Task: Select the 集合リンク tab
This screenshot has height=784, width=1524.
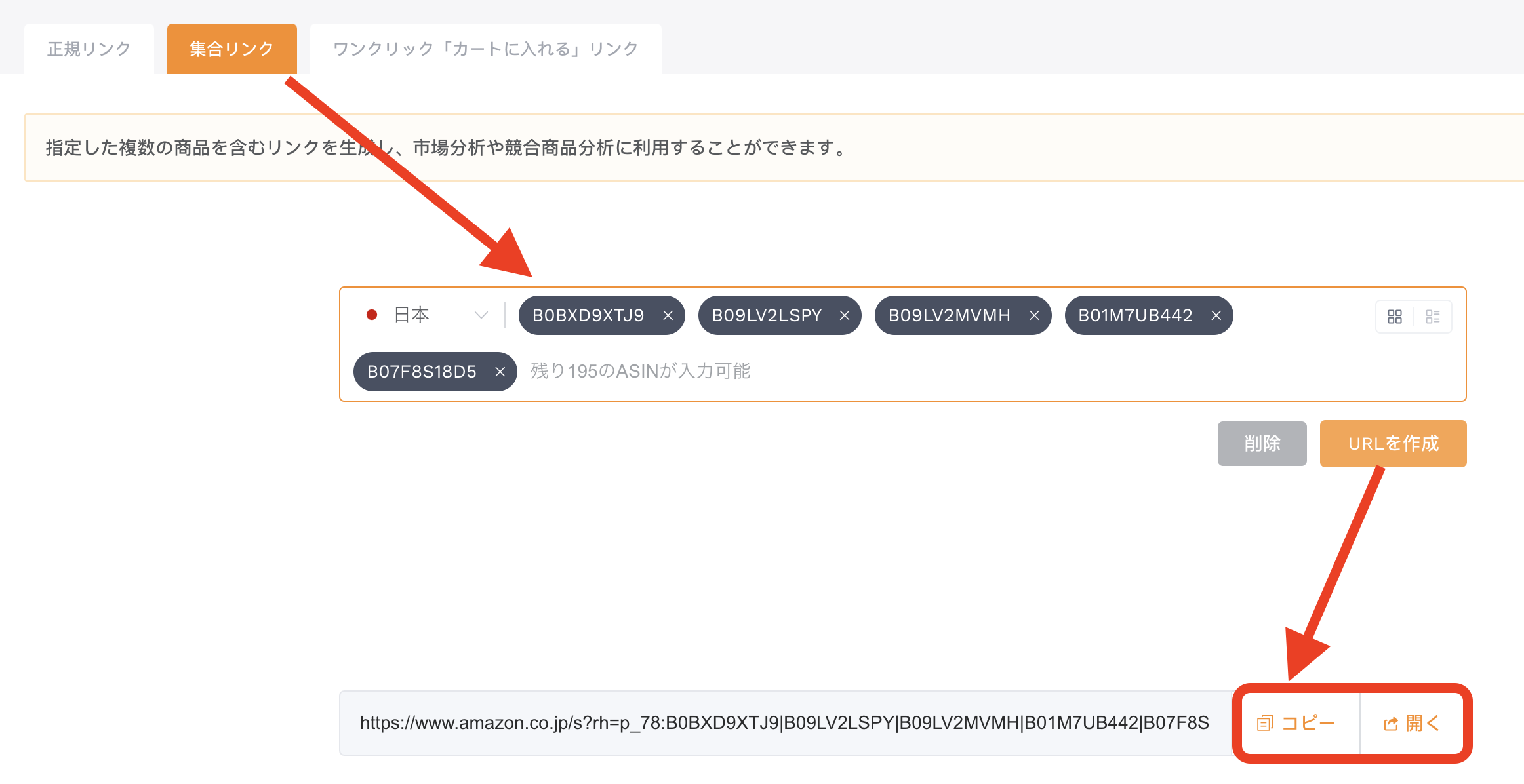Action: (232, 49)
